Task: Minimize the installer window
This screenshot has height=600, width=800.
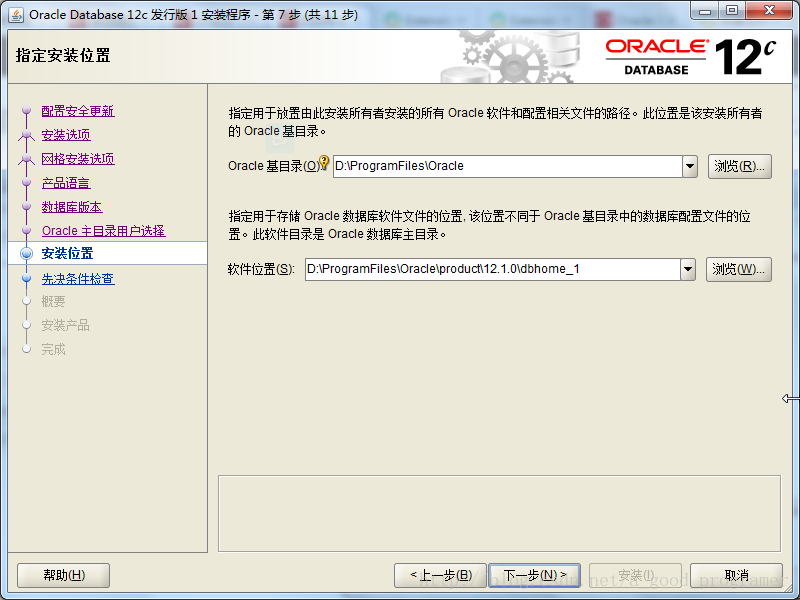Action: 705,10
